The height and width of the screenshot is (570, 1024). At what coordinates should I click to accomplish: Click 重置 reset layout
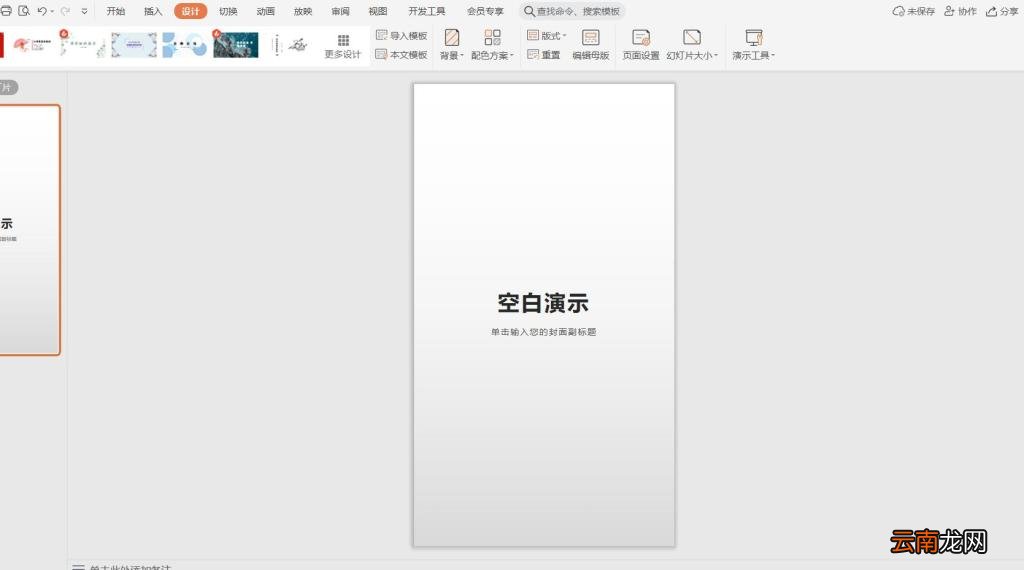click(544, 55)
